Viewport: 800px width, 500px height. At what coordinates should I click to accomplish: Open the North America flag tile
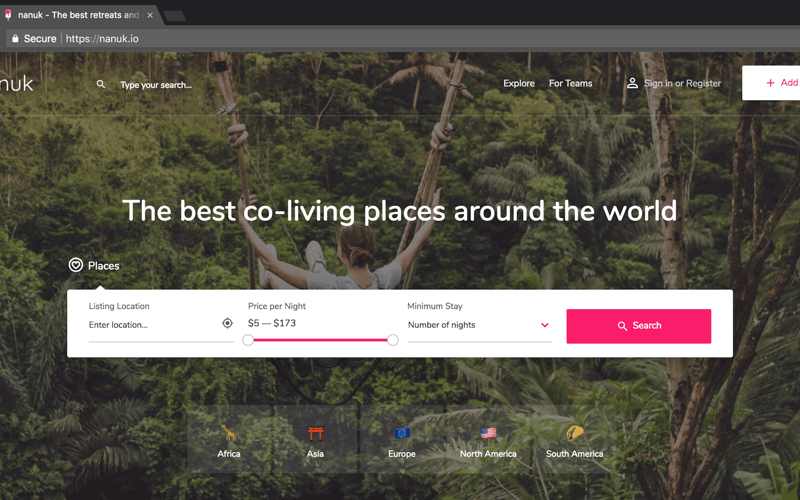click(x=488, y=440)
